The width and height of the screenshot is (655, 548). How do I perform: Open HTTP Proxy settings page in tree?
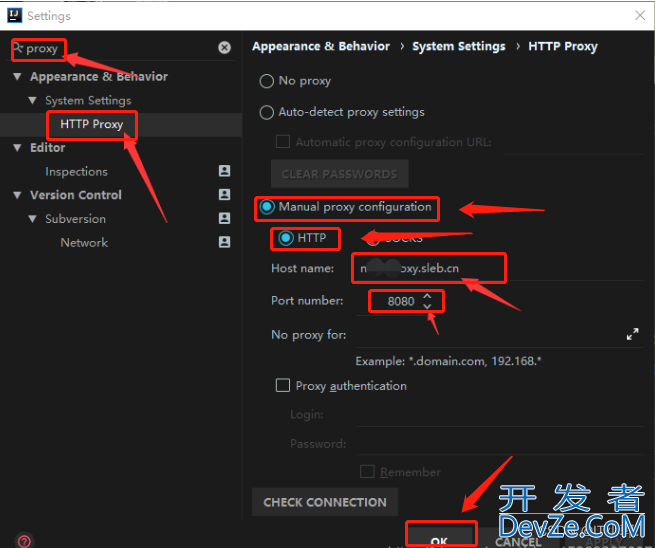[91, 124]
